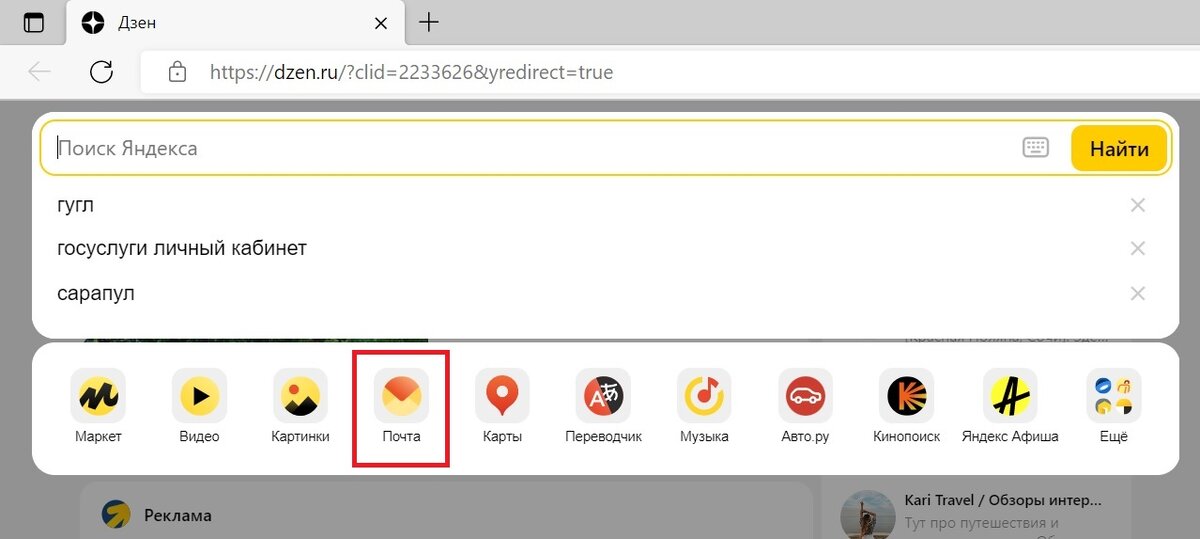Select the 'гугл' search suggestion

pyautogui.click(x=76, y=205)
